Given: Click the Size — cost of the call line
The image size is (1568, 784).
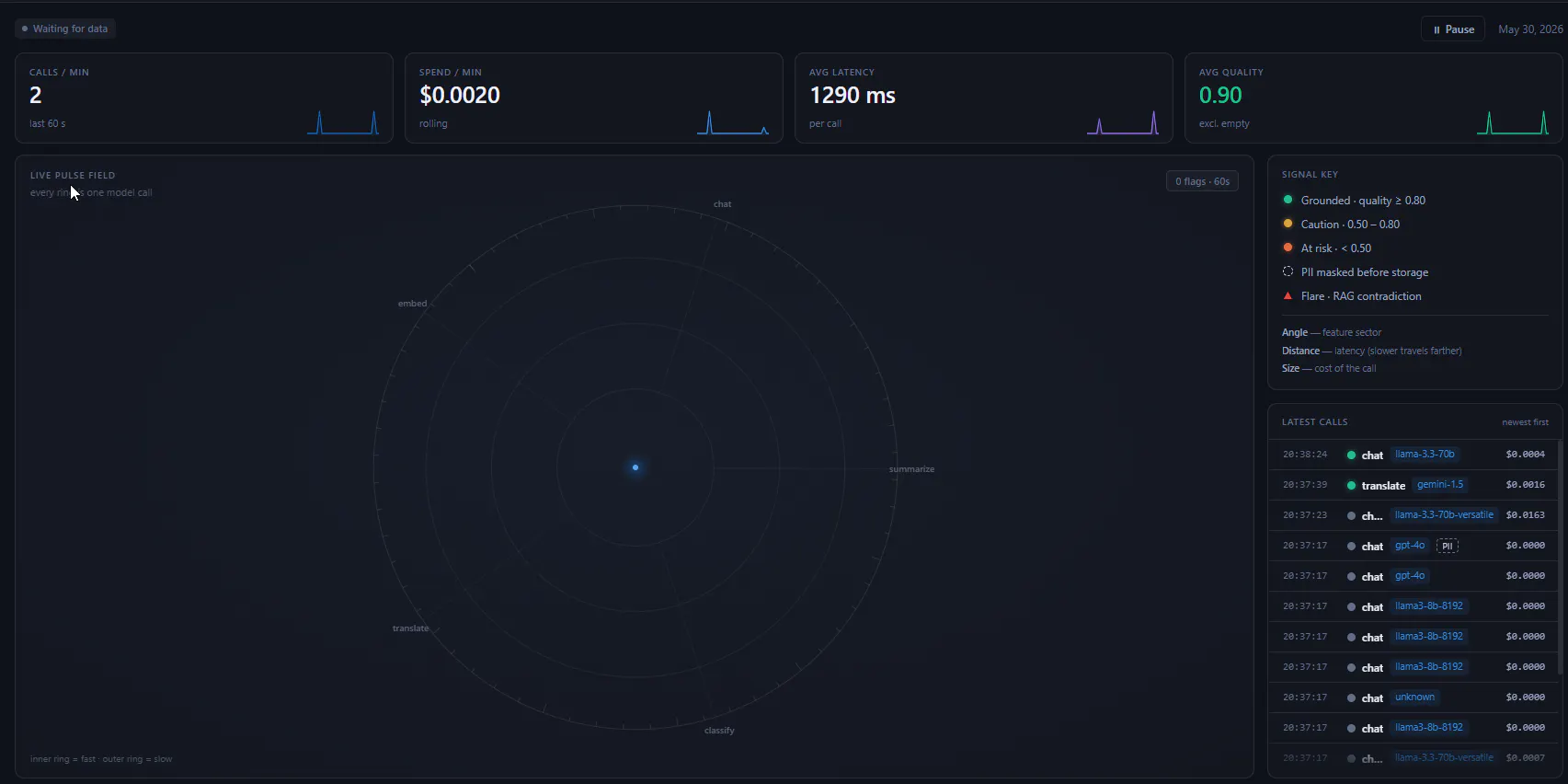Looking at the screenshot, I should 1329,368.
